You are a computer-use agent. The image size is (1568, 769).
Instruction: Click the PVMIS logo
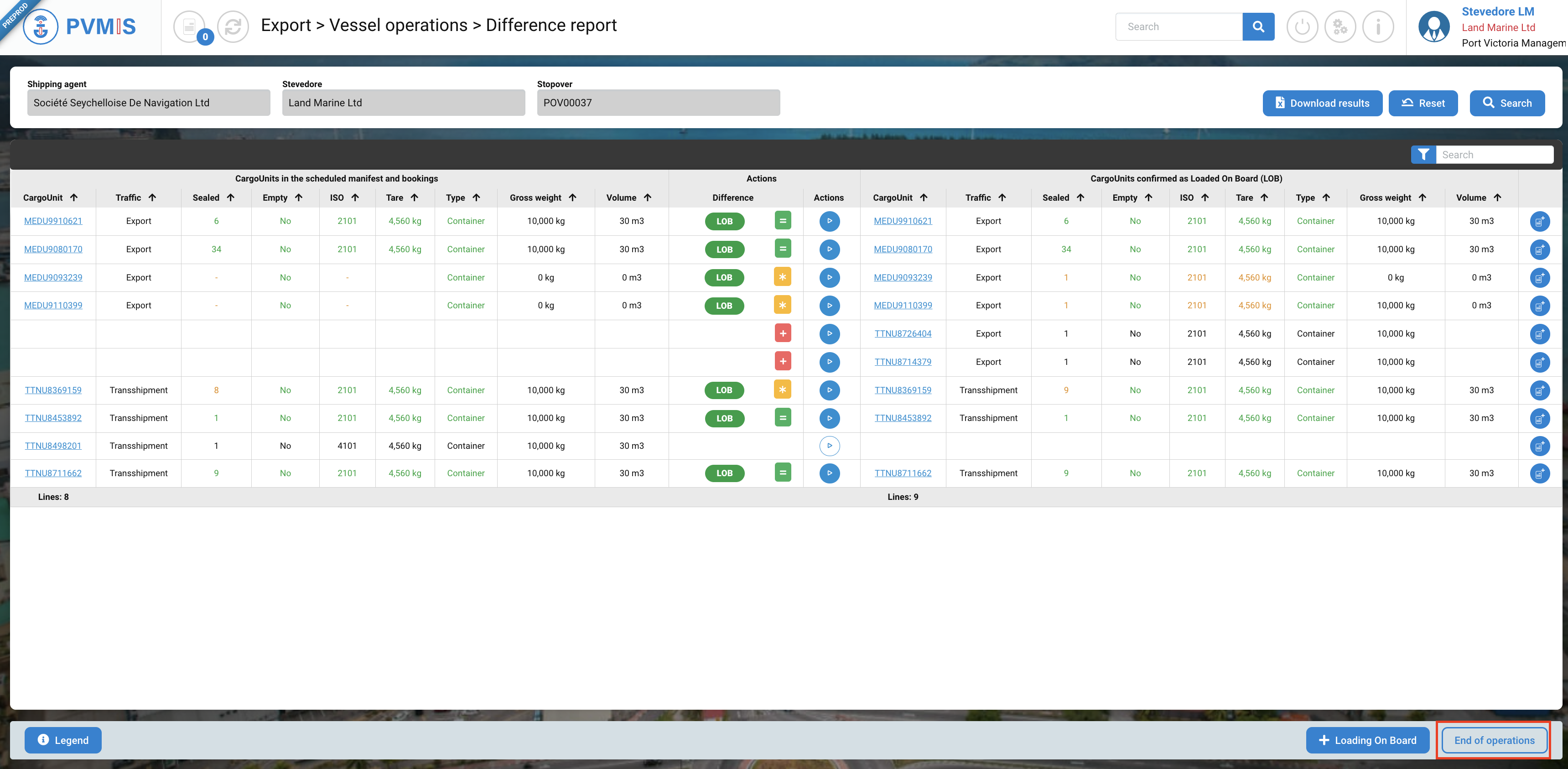pyautogui.click(x=80, y=27)
